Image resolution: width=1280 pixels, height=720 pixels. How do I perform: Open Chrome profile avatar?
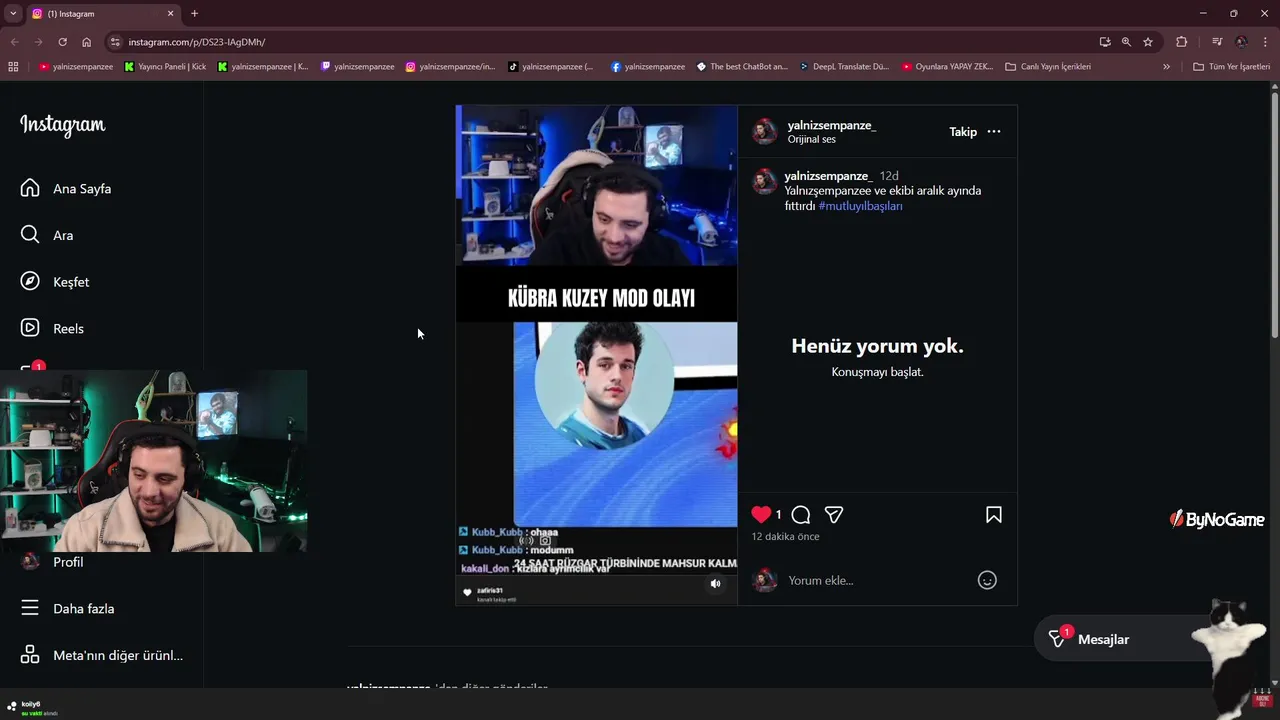(1241, 42)
